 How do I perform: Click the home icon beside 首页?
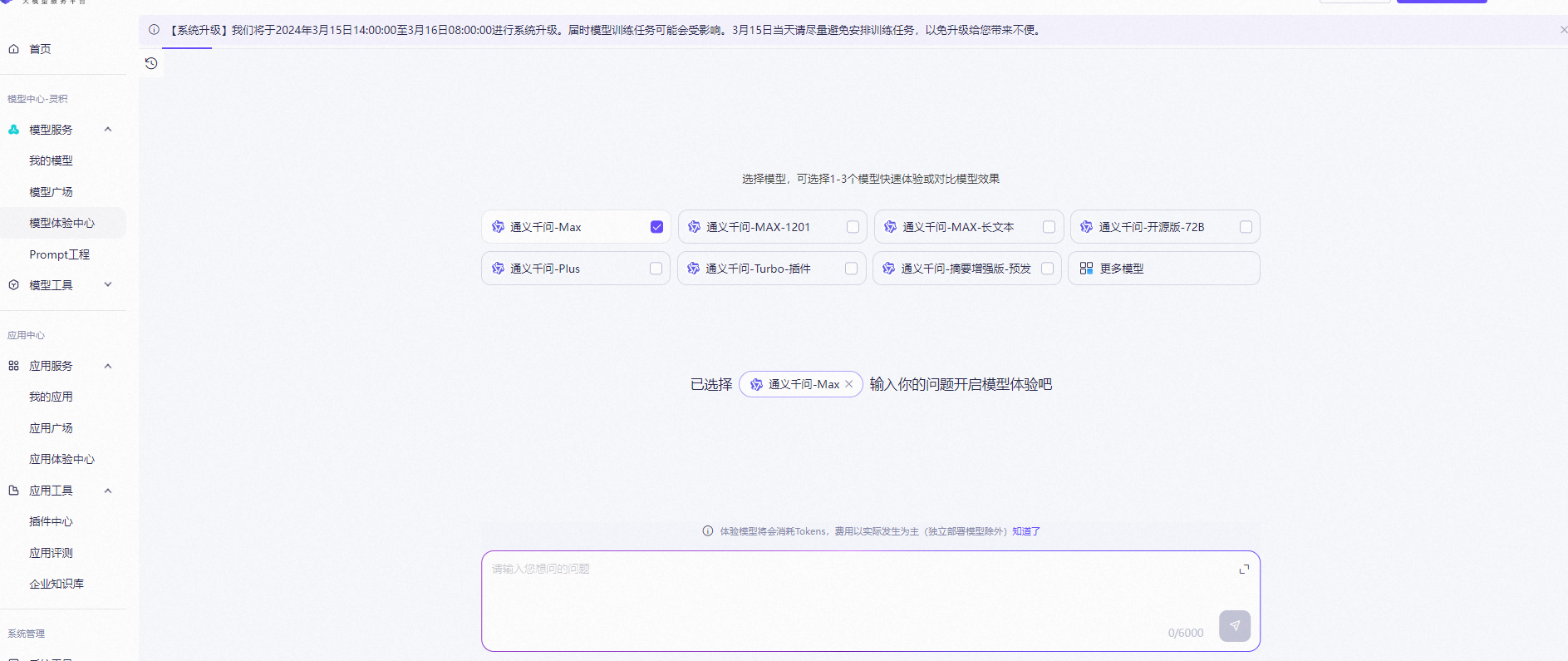click(13, 49)
